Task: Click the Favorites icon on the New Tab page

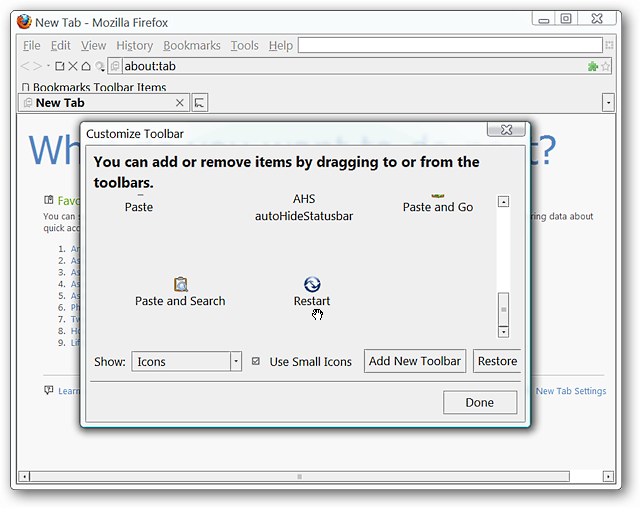Action: [49, 200]
